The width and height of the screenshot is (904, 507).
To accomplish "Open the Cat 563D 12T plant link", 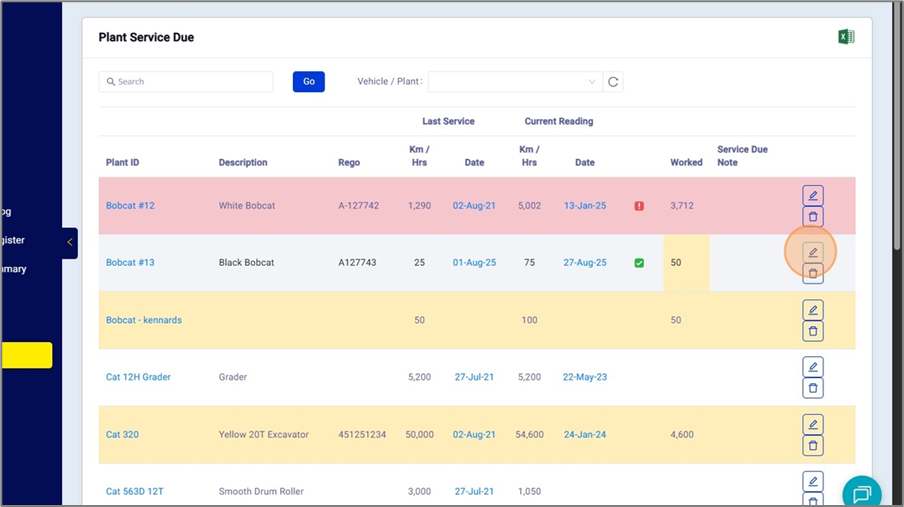I will (x=135, y=492).
